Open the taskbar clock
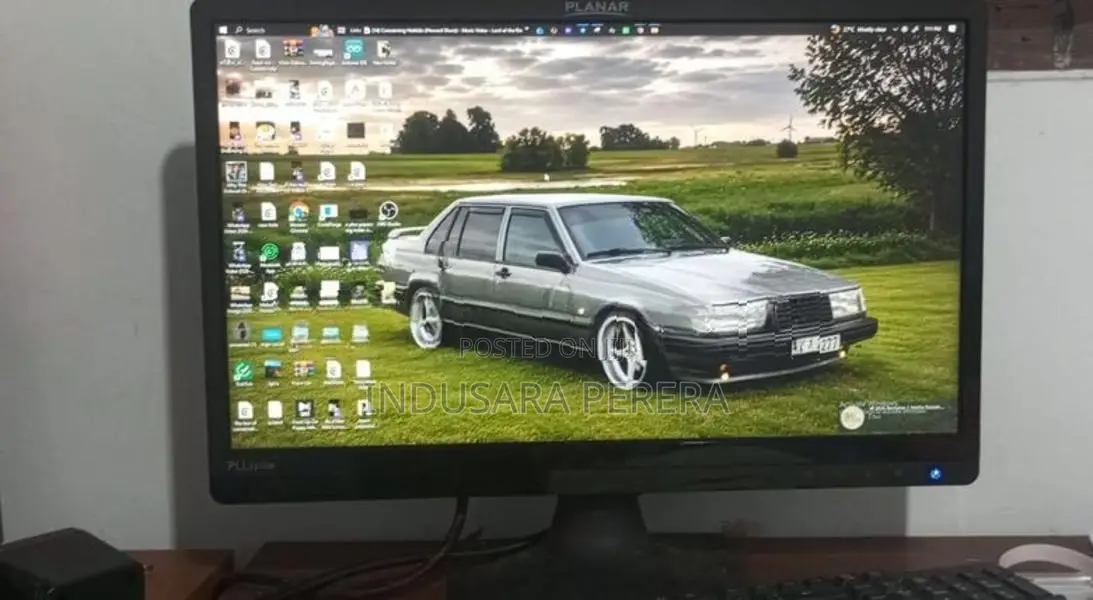This screenshot has height=600, width=1093. [932, 29]
